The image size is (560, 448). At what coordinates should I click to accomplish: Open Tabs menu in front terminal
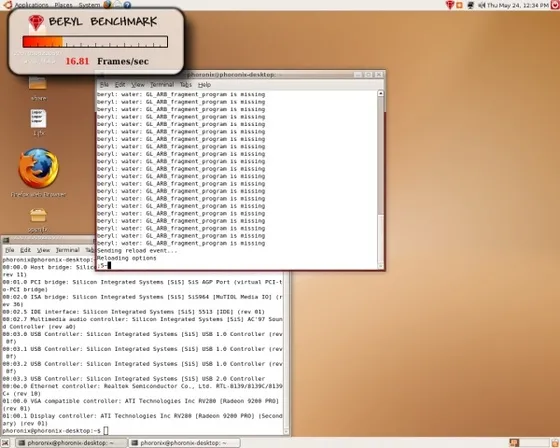coord(185,84)
